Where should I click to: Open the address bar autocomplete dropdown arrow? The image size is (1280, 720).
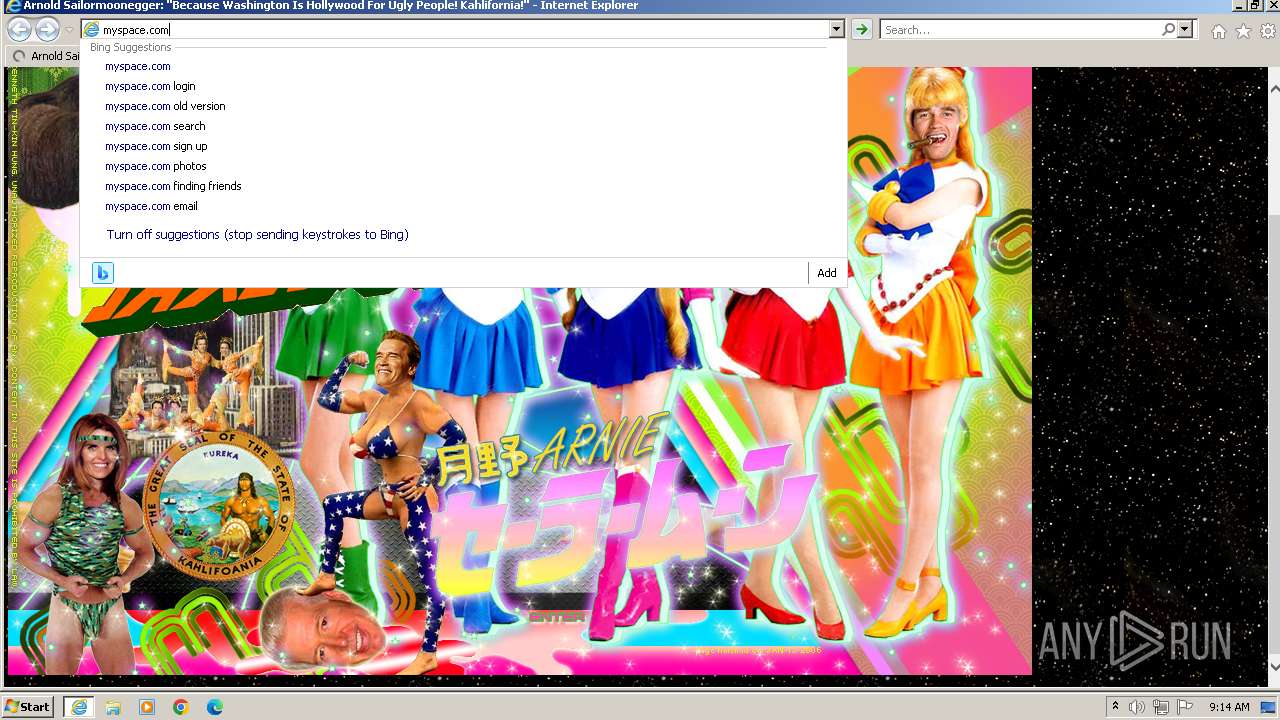tap(836, 30)
